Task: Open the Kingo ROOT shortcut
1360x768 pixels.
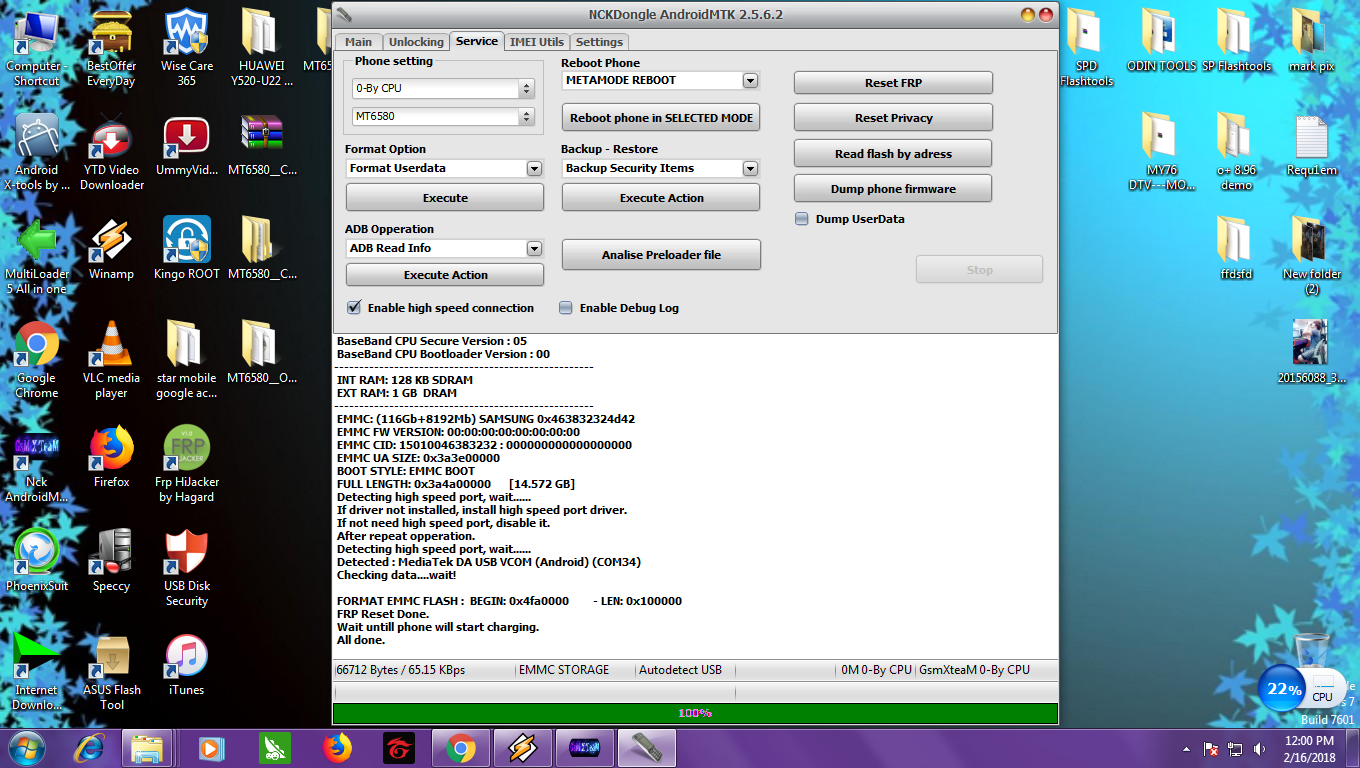Action: pos(186,248)
